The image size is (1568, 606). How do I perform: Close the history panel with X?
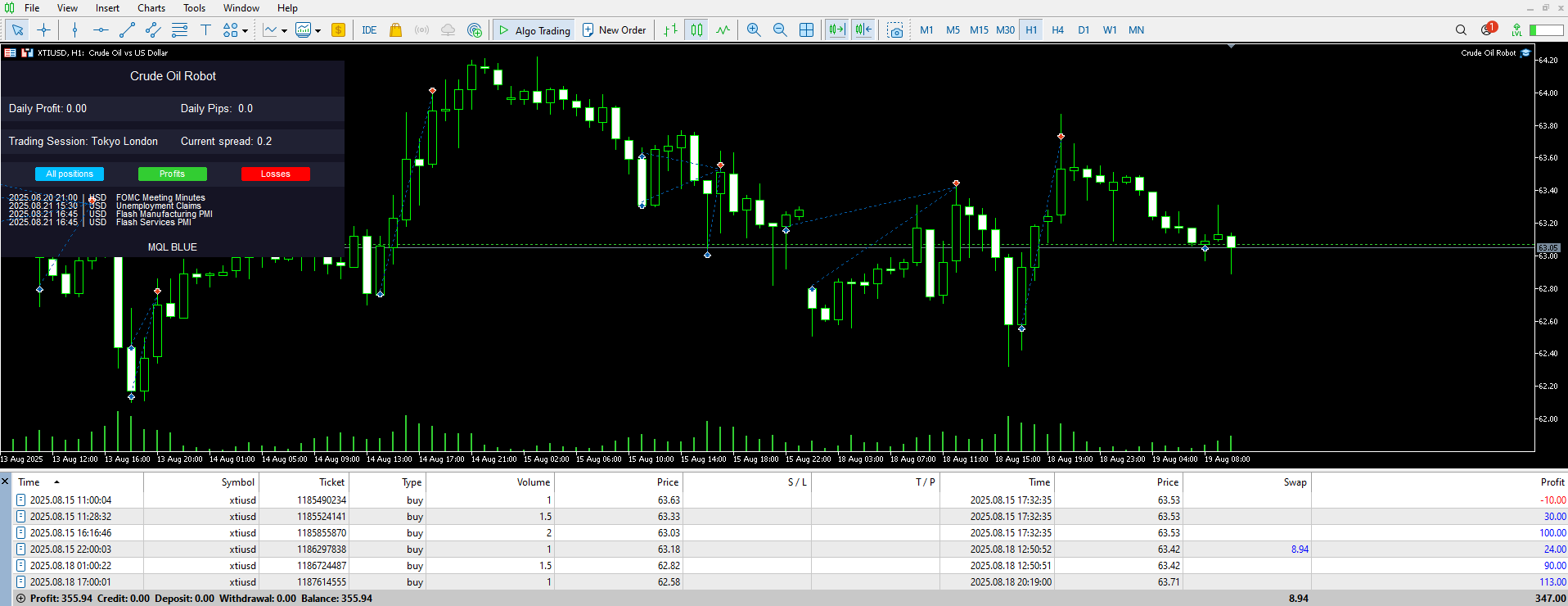point(5,482)
